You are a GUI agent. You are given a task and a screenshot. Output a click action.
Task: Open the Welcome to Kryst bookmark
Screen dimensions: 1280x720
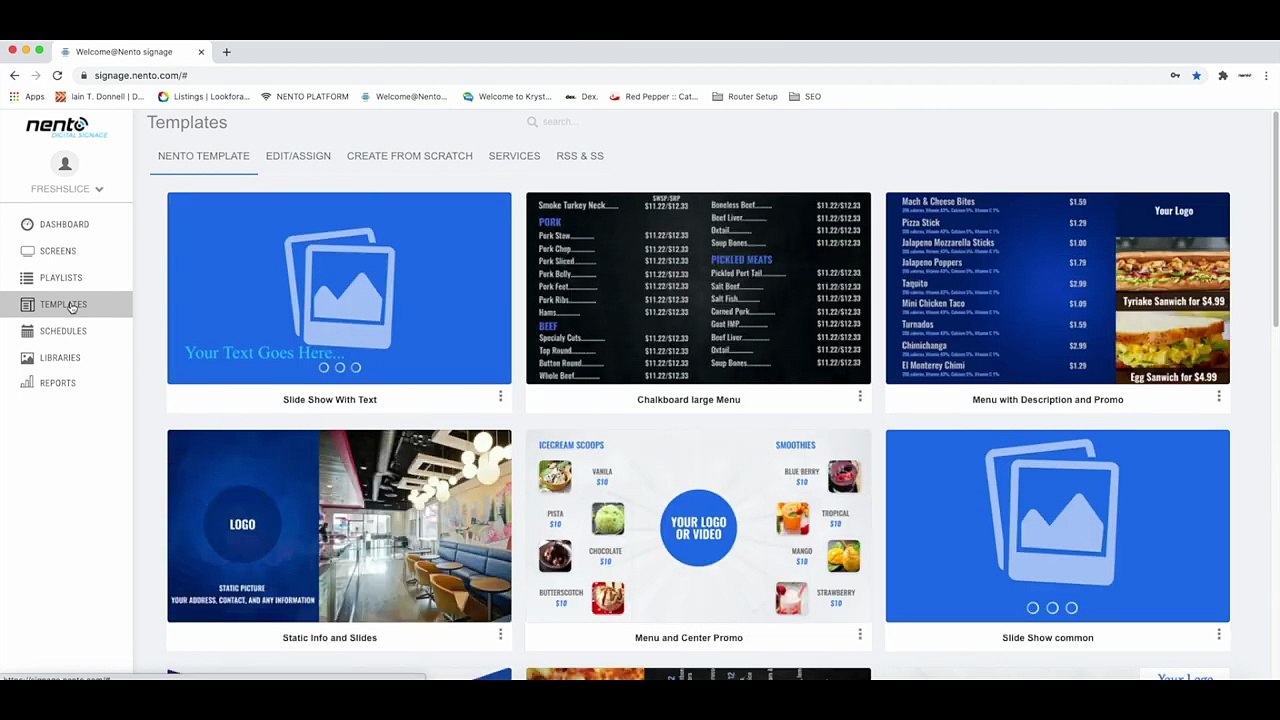(x=507, y=97)
